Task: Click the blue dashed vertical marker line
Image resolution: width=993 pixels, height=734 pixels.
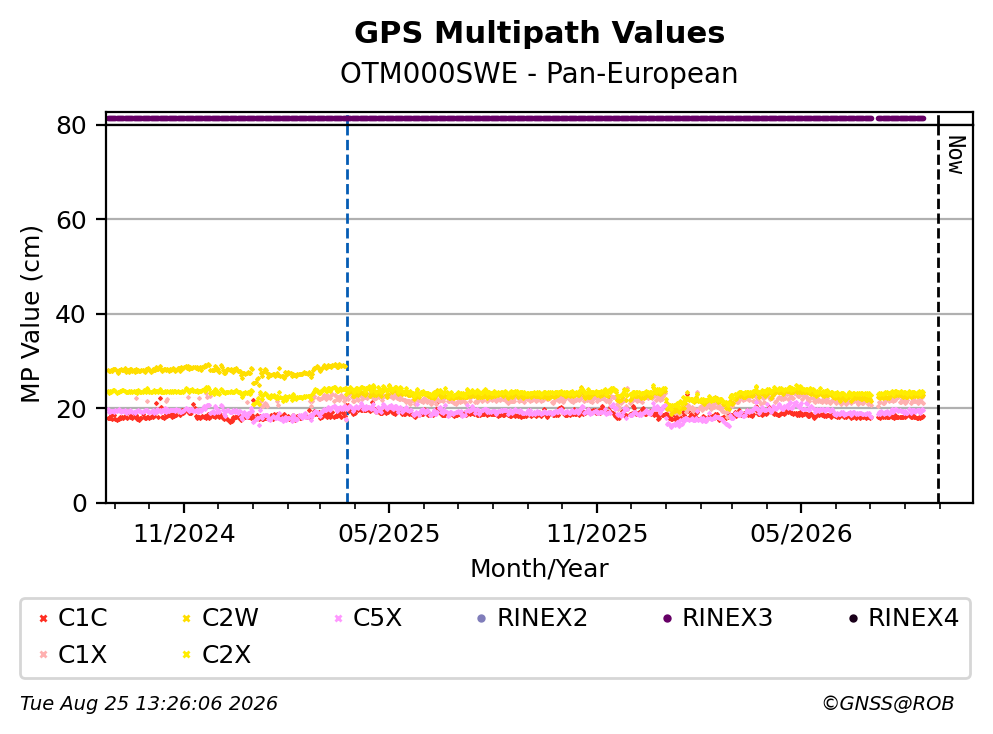Action: pyautogui.click(x=347, y=310)
